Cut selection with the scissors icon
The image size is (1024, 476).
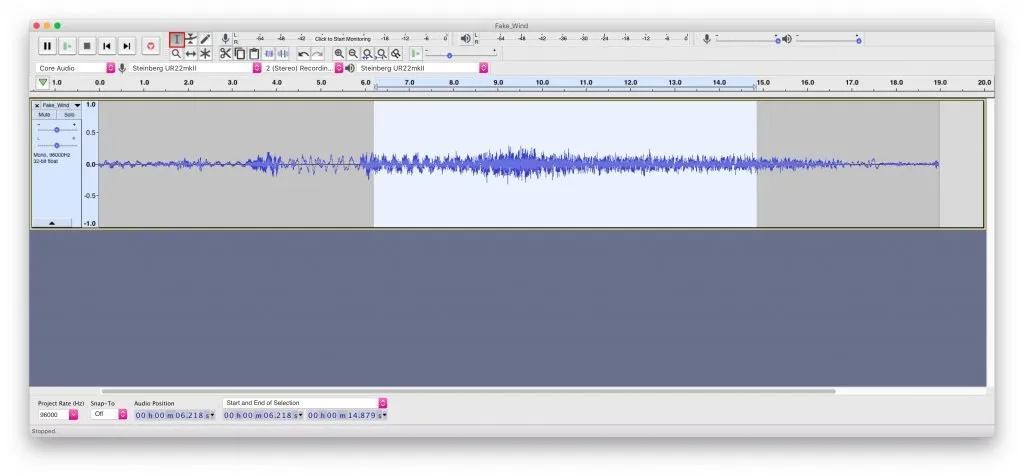tap(225, 54)
